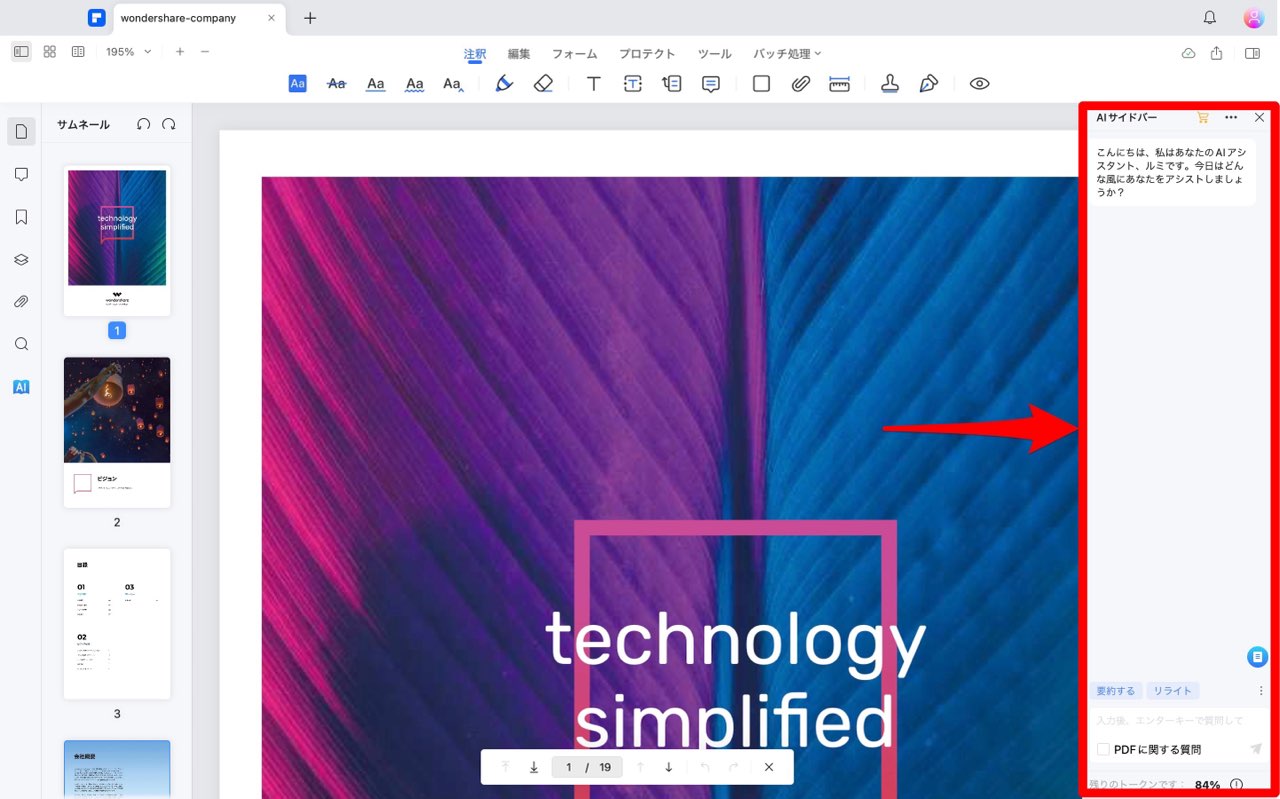Open the bookmarks panel in left sidebar
Viewport: 1280px width, 799px height.
(x=21, y=217)
